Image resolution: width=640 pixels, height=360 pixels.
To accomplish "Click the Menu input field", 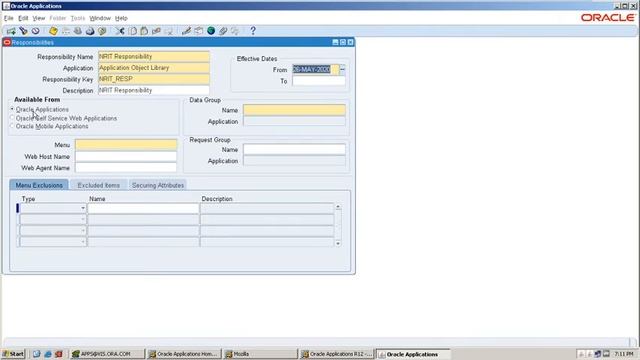I will 126,144.
